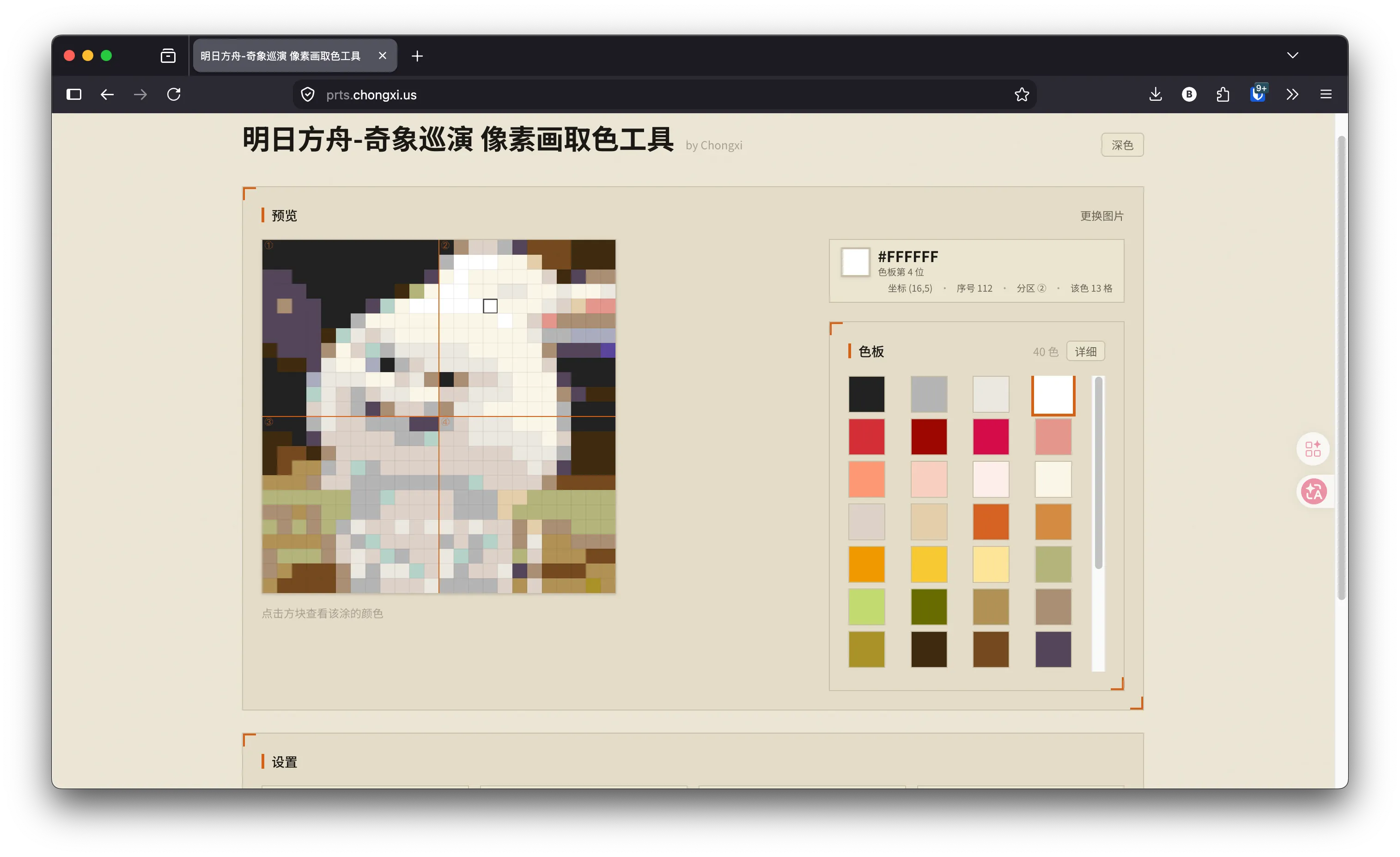
Task: Click the round B extension icon
Action: pyautogui.click(x=1189, y=94)
